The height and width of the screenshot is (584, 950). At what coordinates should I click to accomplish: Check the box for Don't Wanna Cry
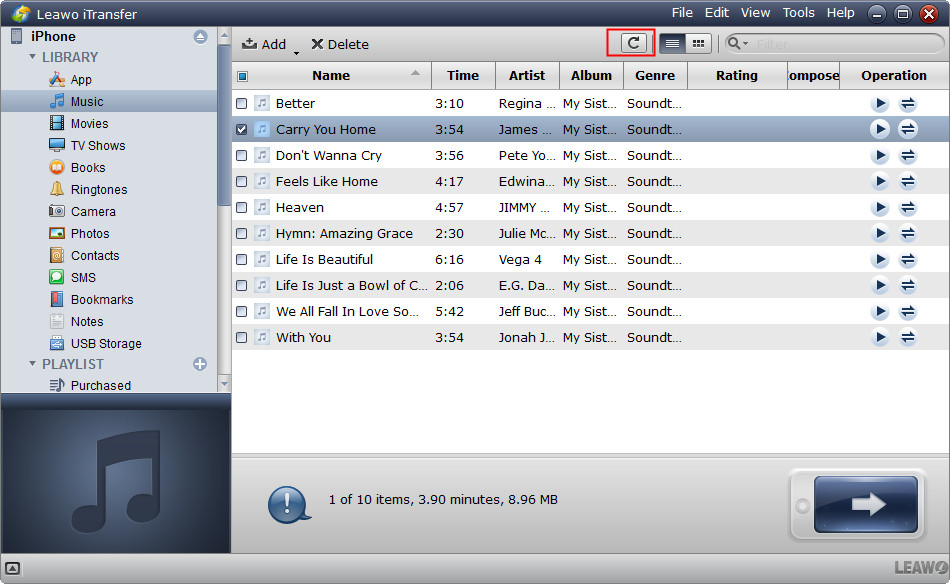point(241,155)
